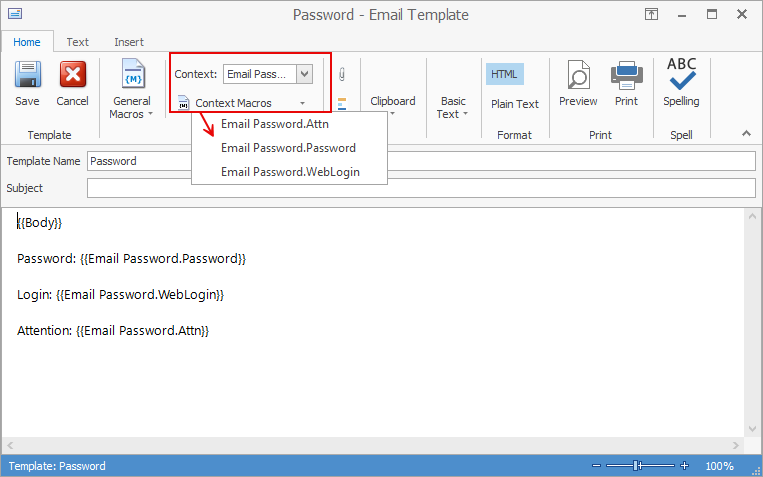
Task: Switch format to Plain Text
Action: tap(514, 104)
